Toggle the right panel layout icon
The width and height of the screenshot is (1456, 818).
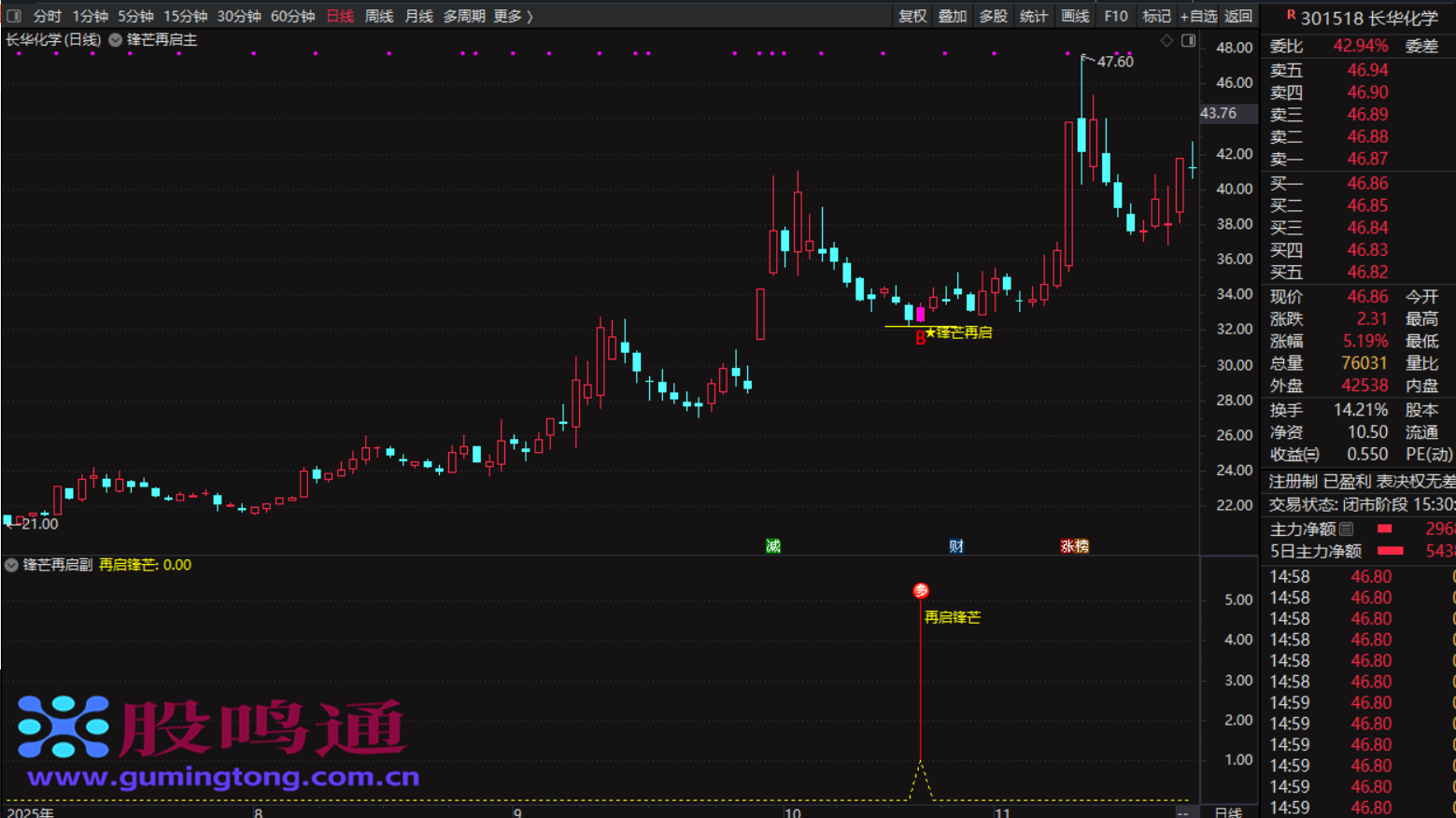1188,40
